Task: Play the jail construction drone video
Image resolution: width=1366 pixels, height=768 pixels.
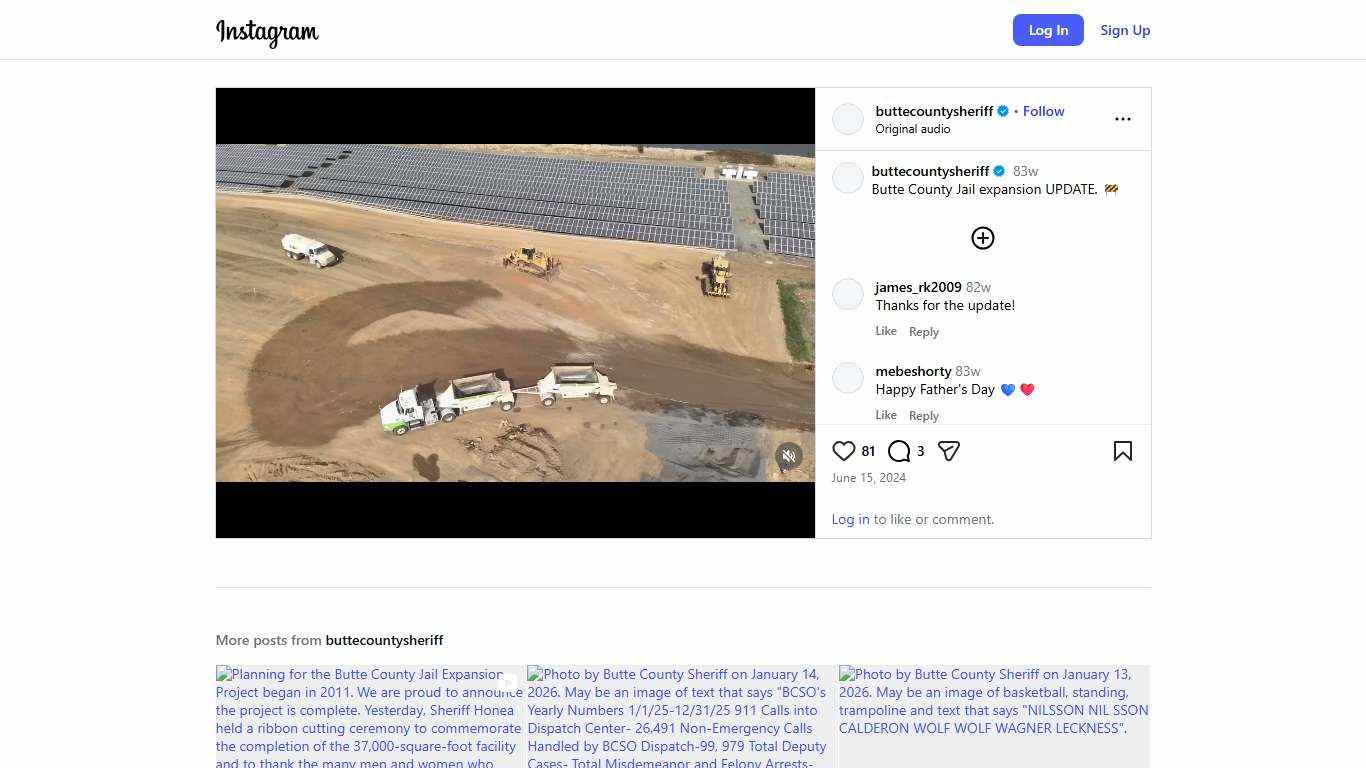Action: tap(515, 312)
